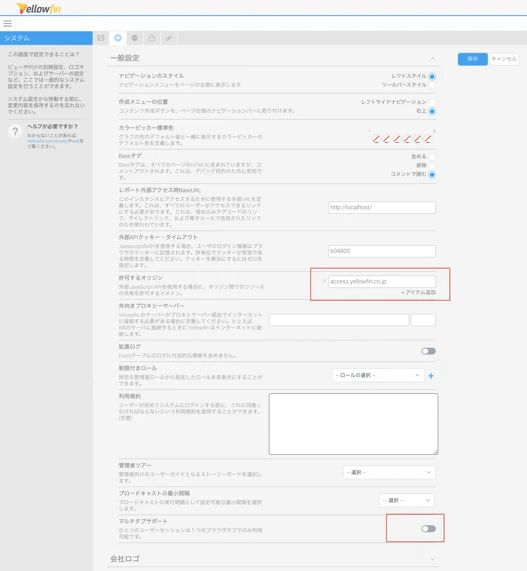Click first color picker swatch

[x=376, y=139]
